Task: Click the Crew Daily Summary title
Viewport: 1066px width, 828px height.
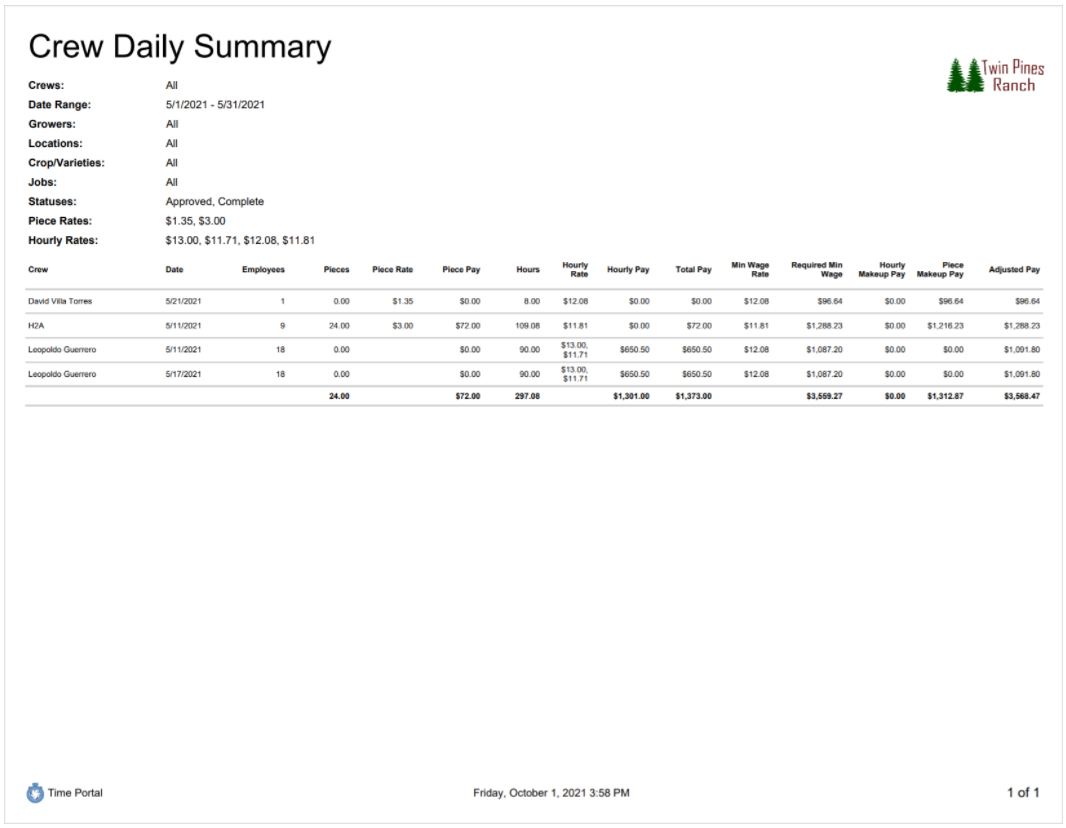Action: point(179,47)
